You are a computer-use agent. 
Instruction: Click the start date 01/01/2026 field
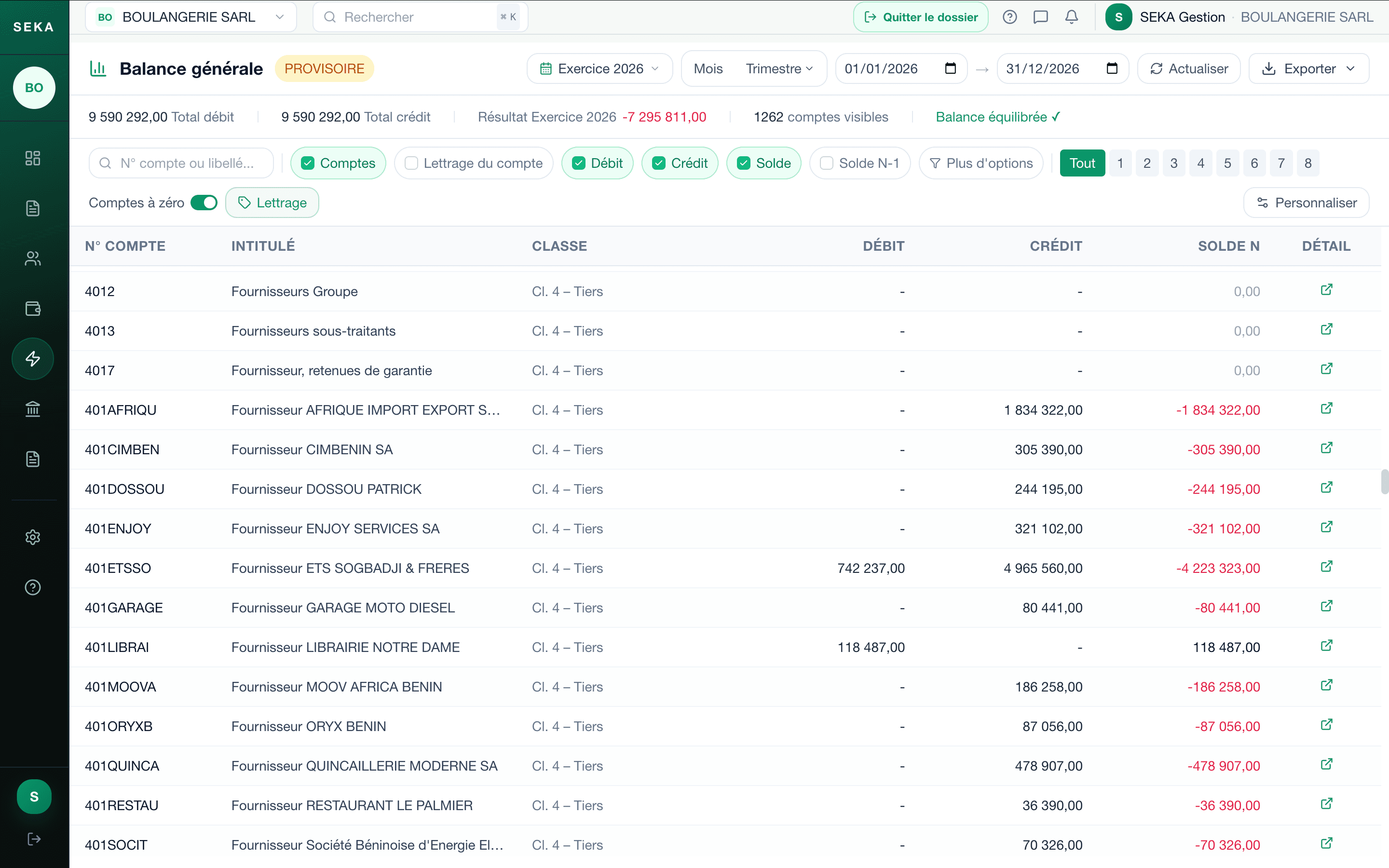pos(901,69)
